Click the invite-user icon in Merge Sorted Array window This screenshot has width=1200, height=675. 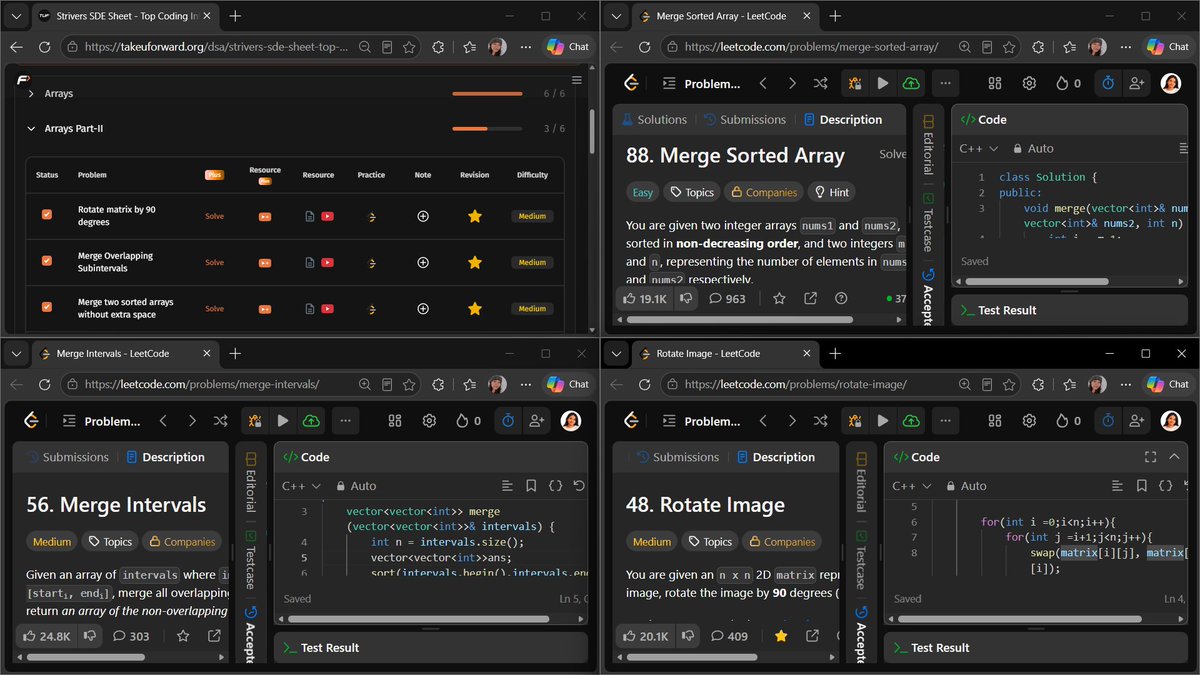tap(1135, 84)
